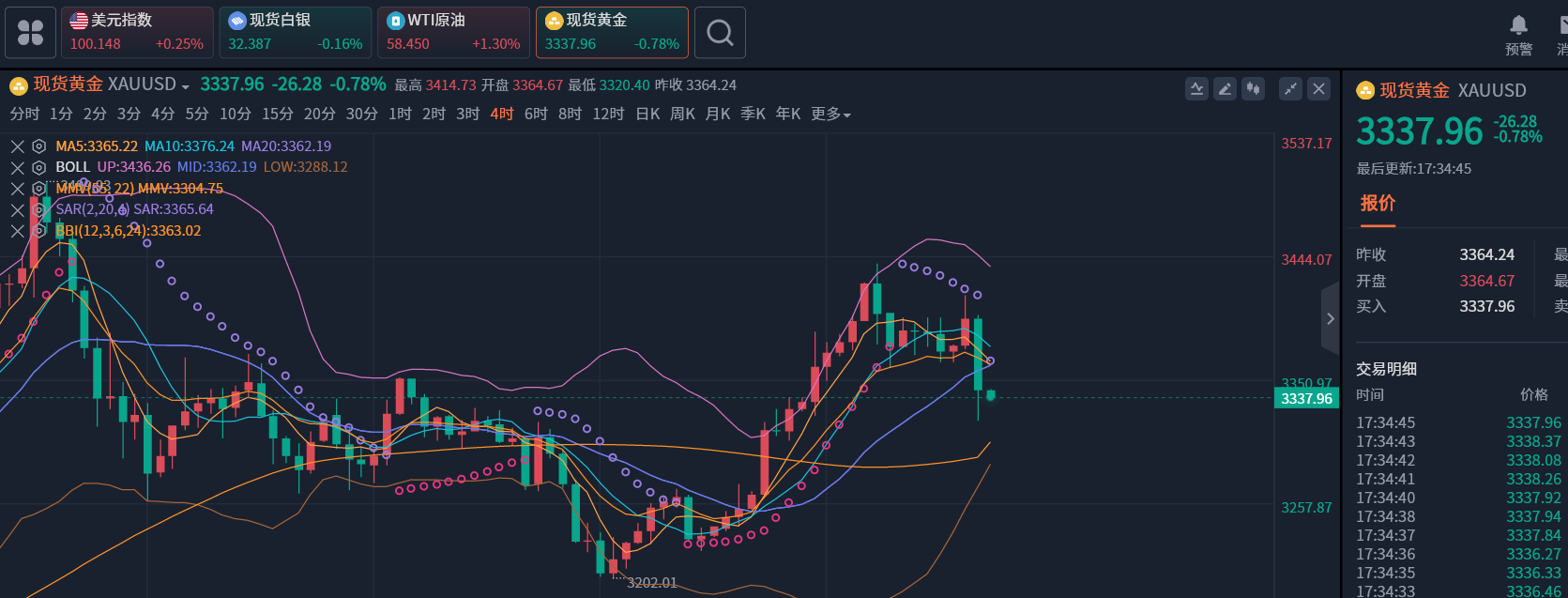Click BOLL UP:3436.26 value
The width and height of the screenshot is (1568, 598).
(x=134, y=167)
